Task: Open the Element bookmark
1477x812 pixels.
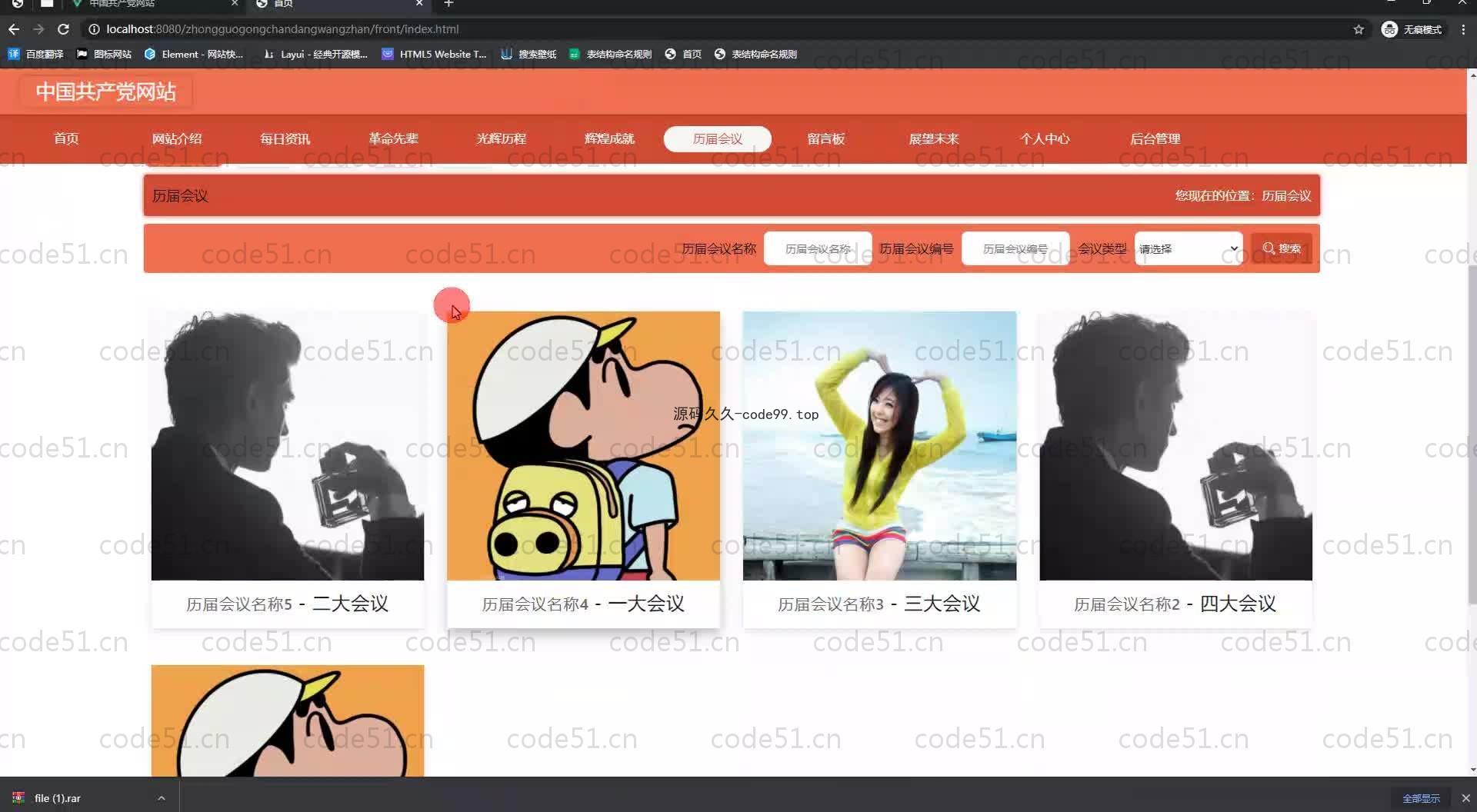Action: pyautogui.click(x=194, y=54)
